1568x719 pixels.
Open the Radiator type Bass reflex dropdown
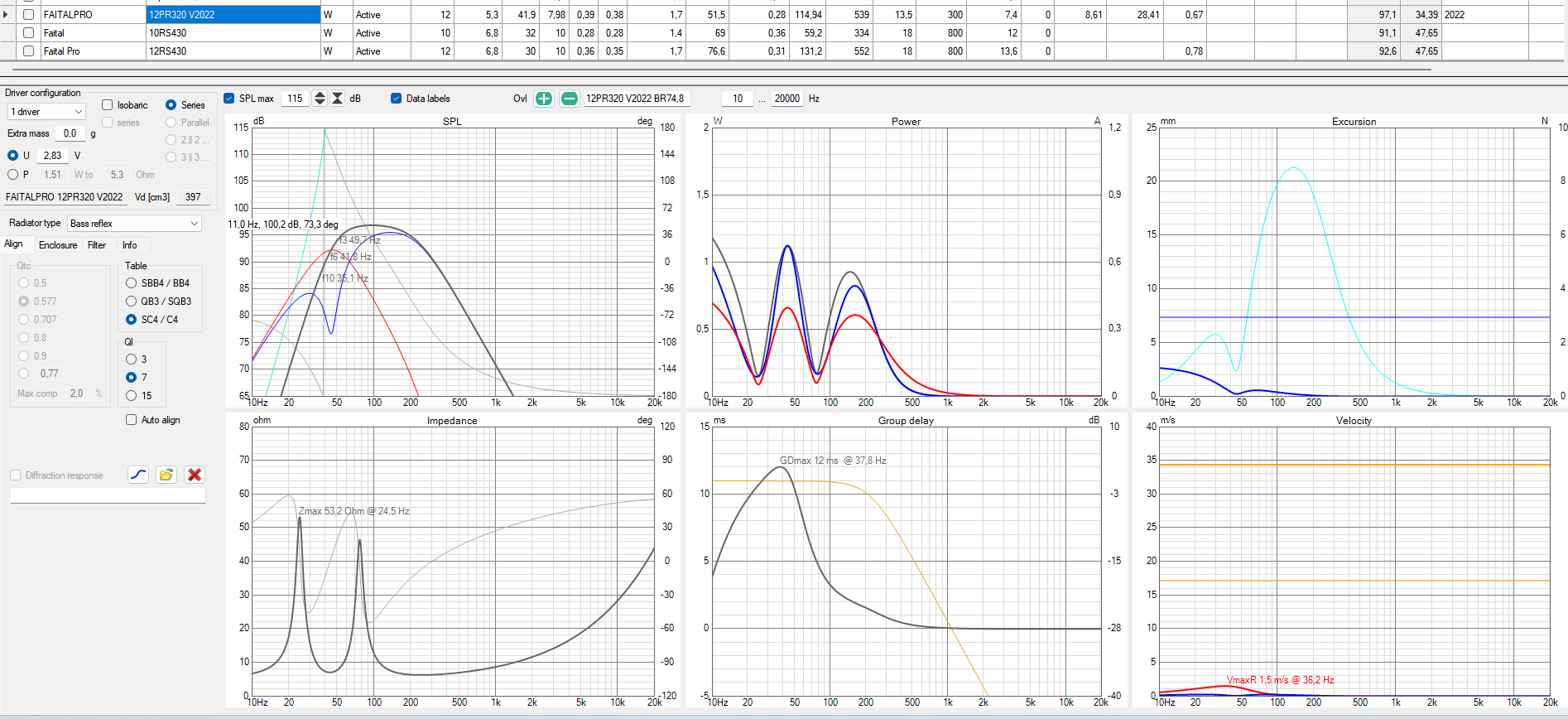[x=134, y=224]
